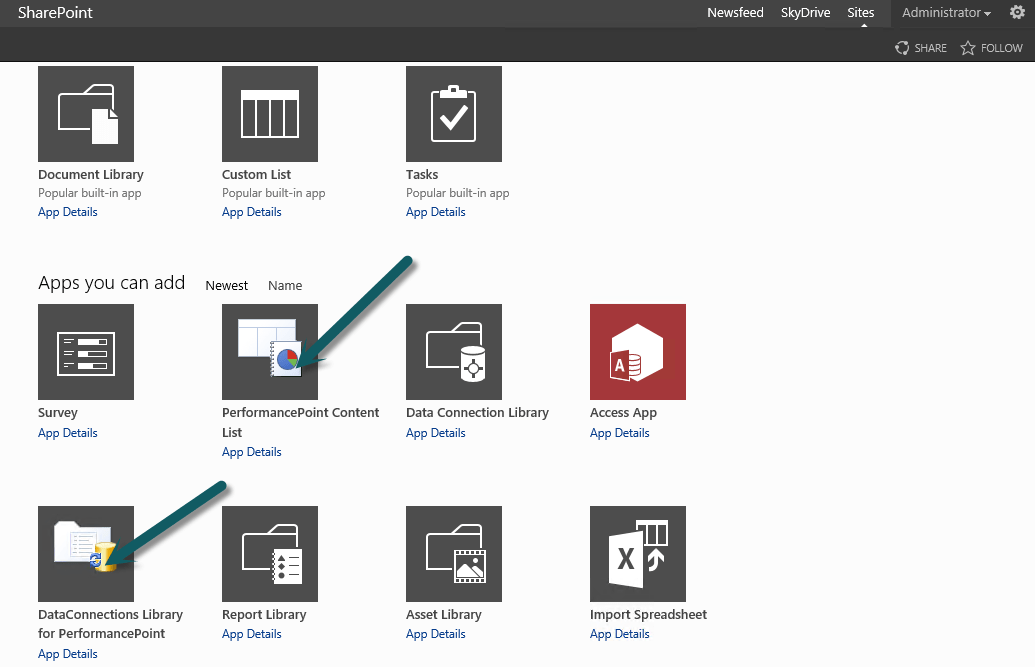The image size is (1035, 667).
Task: Open the Report Library tile icon
Action: pyautogui.click(x=270, y=554)
